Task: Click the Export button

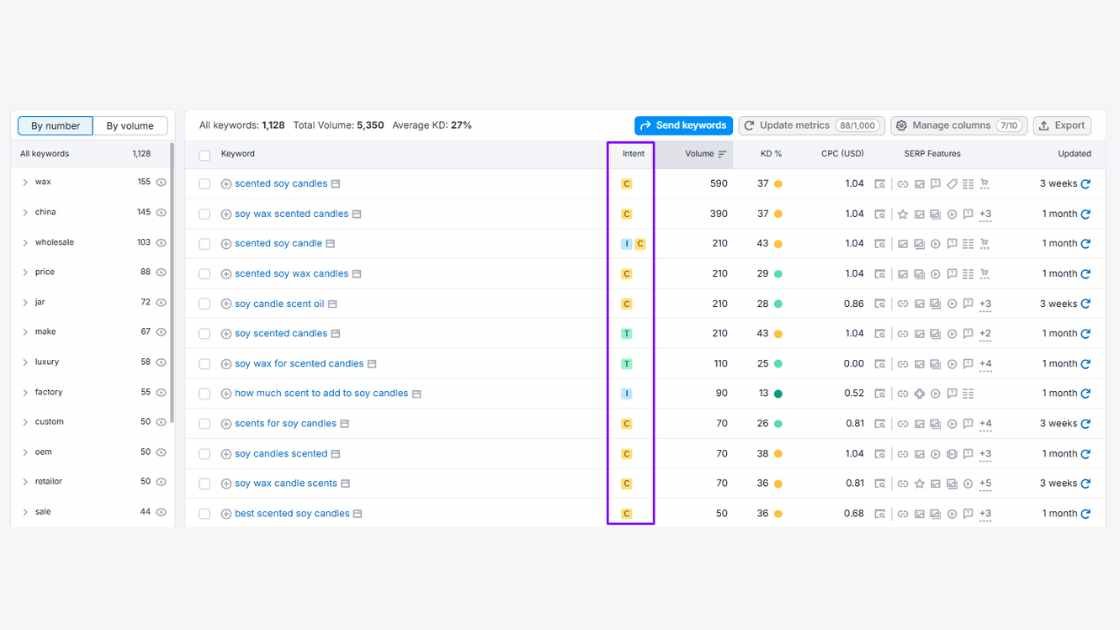Action: pos(1062,126)
